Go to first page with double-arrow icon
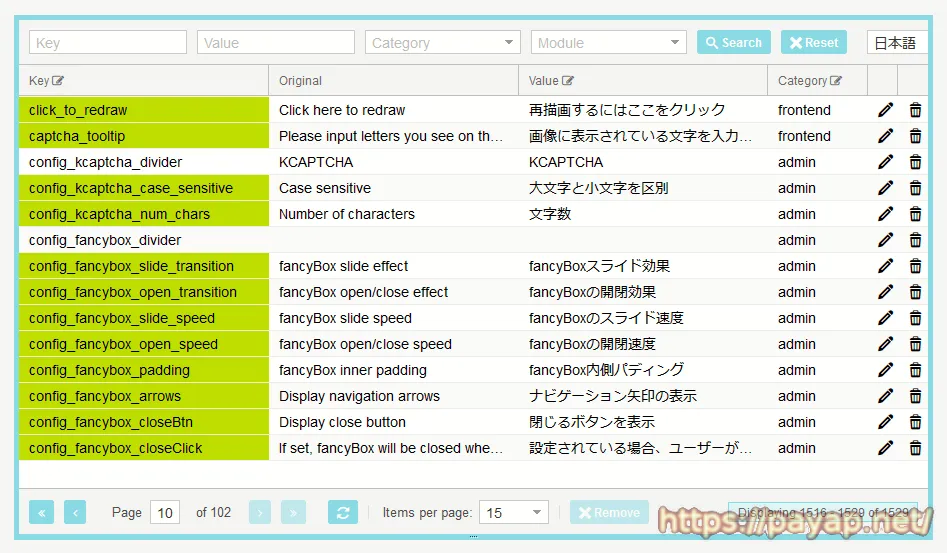 pyautogui.click(x=42, y=512)
